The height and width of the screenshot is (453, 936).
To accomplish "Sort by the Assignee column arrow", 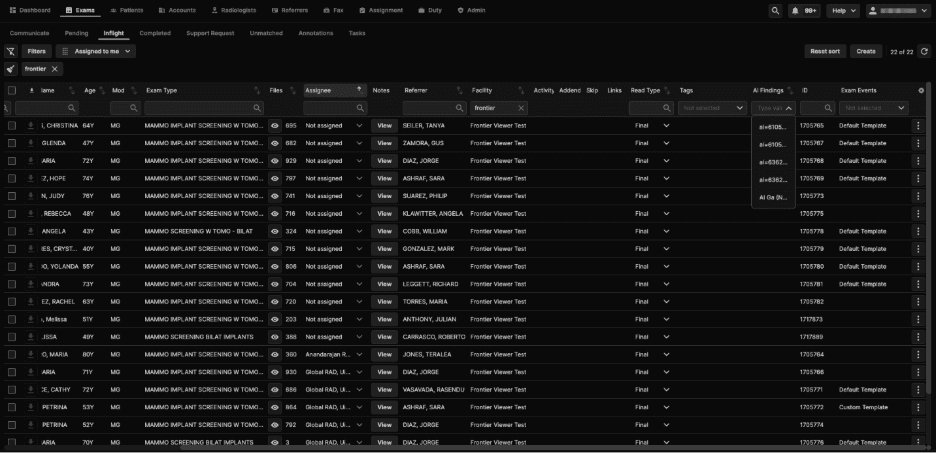I will point(359,90).
